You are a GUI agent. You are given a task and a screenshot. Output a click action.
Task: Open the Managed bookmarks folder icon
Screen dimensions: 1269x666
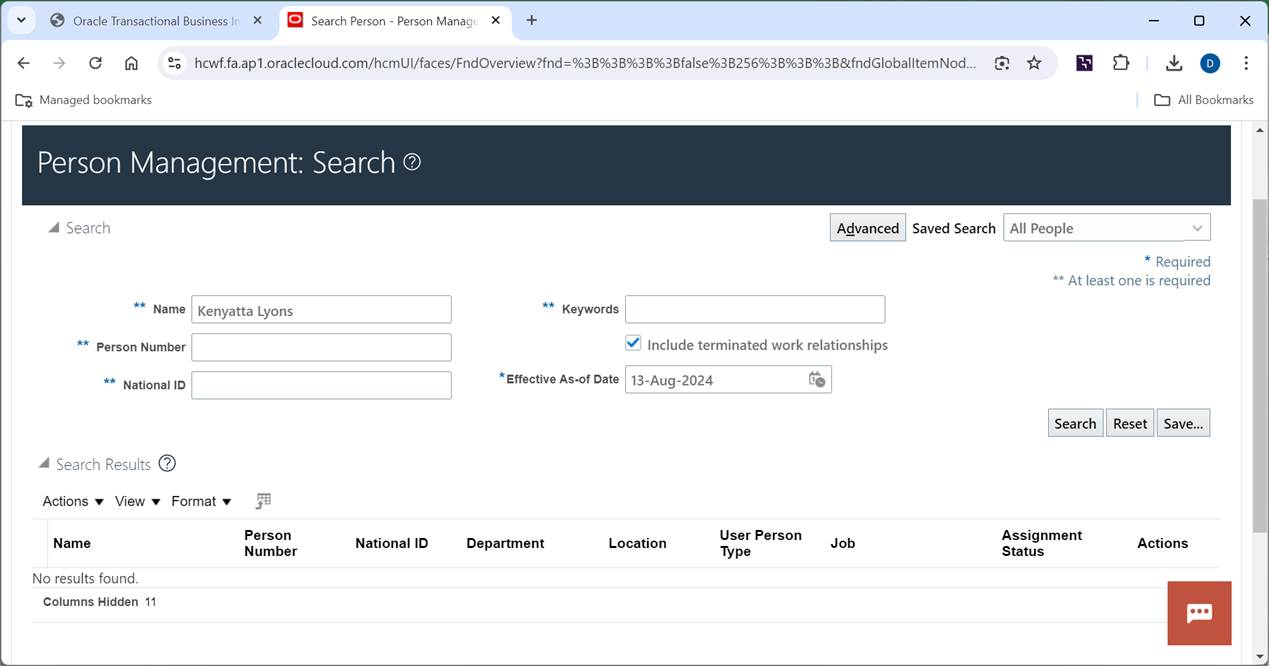21,99
